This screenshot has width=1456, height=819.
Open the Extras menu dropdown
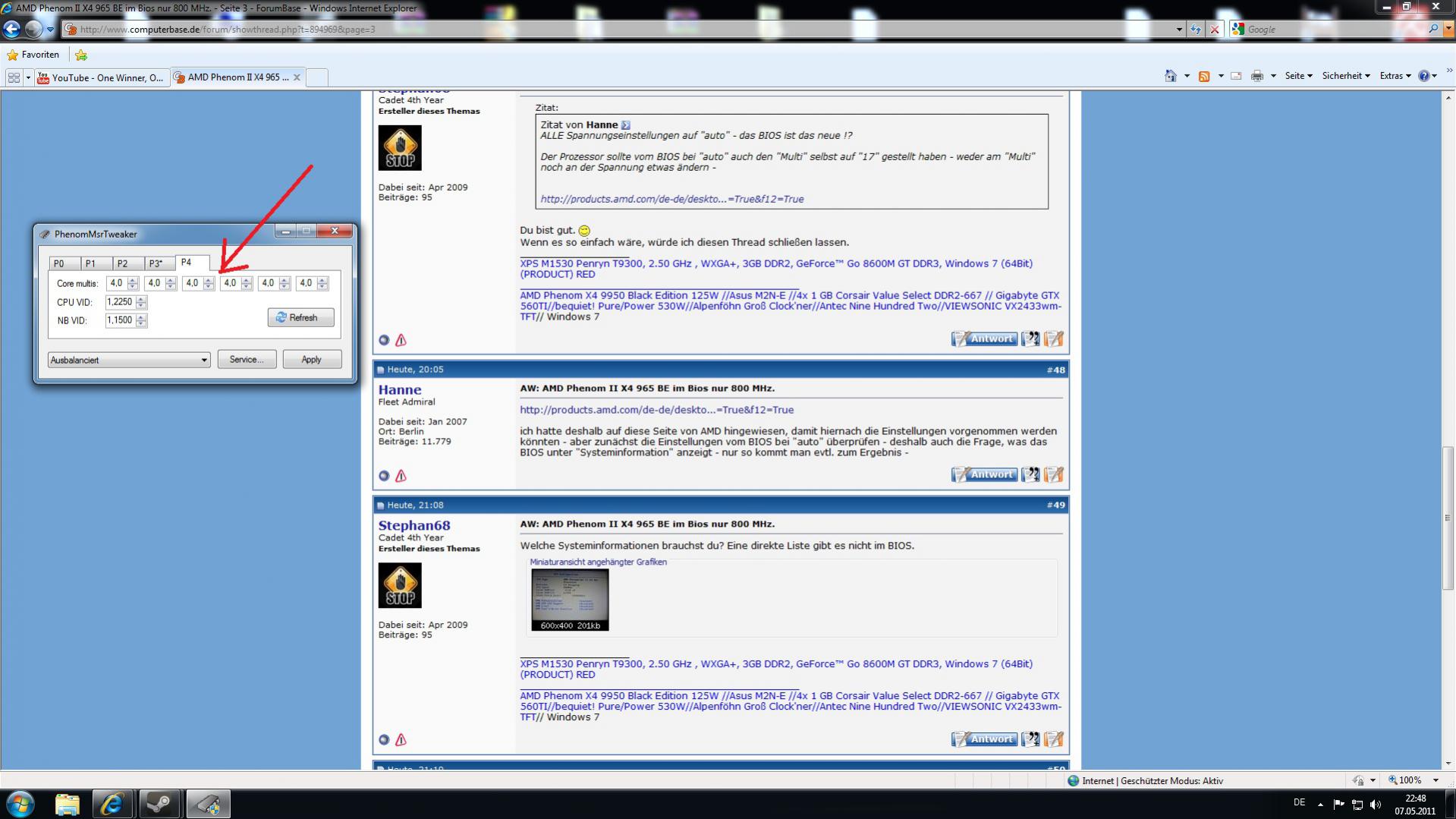pyautogui.click(x=1395, y=76)
